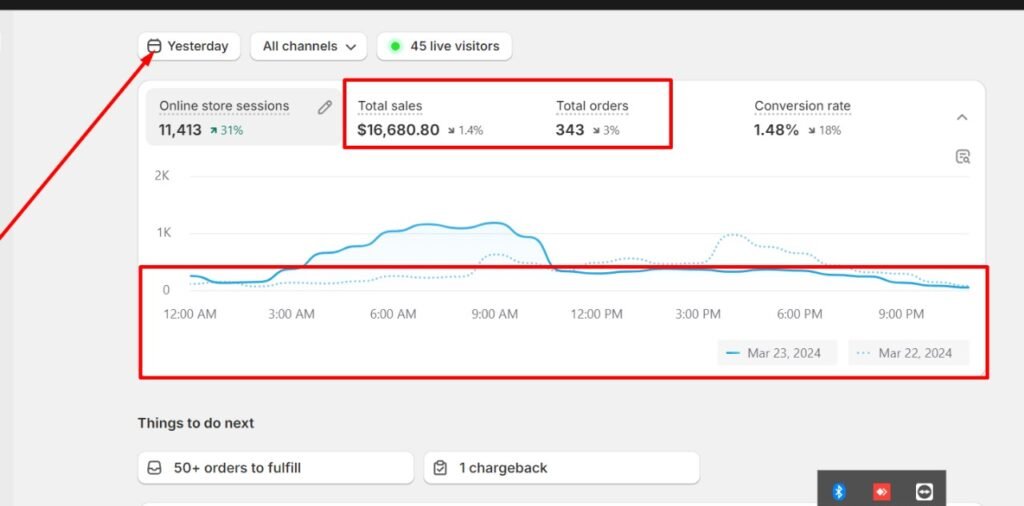Viewport: 1024px width, 506px height.
Task: Click the 11,413 sessions value
Action: pyautogui.click(x=180, y=130)
